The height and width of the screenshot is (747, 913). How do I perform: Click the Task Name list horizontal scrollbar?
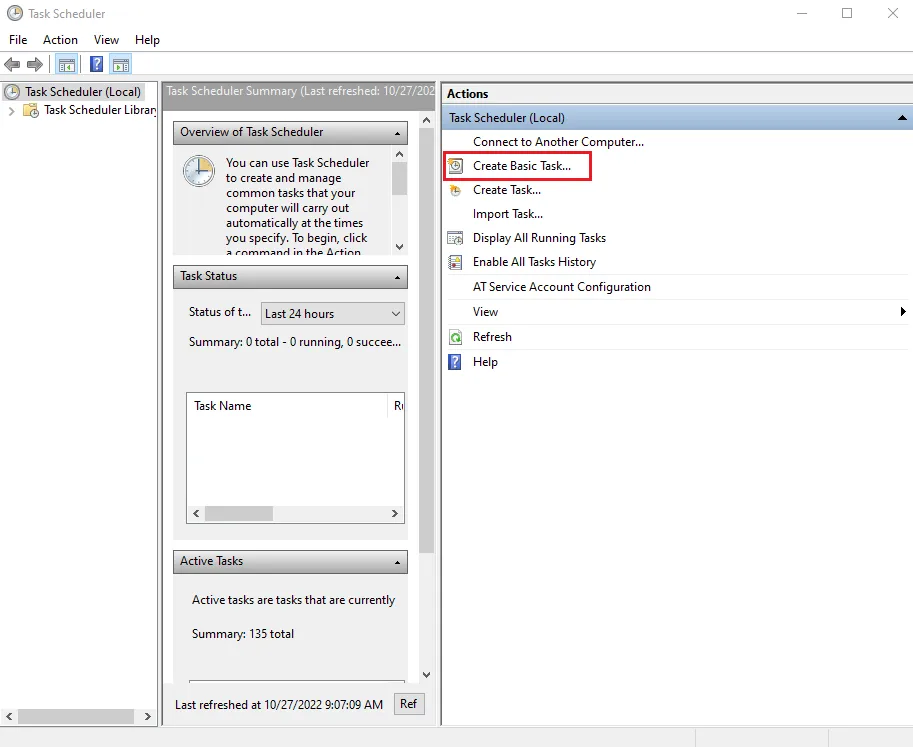tap(296, 513)
